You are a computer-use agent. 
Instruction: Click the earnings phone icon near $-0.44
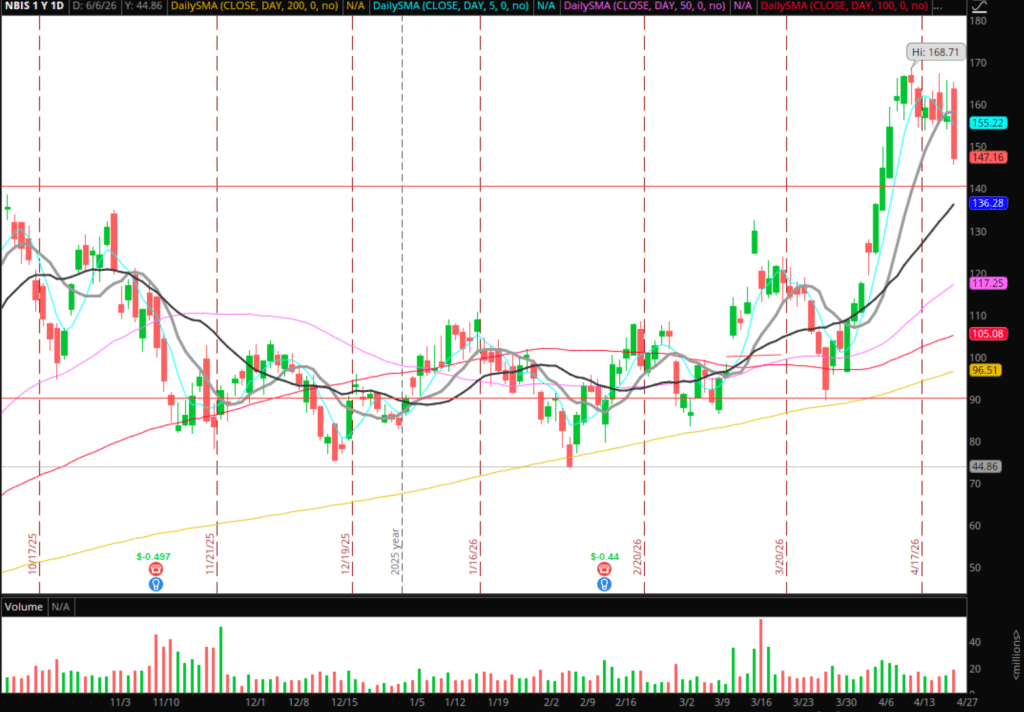coord(604,569)
